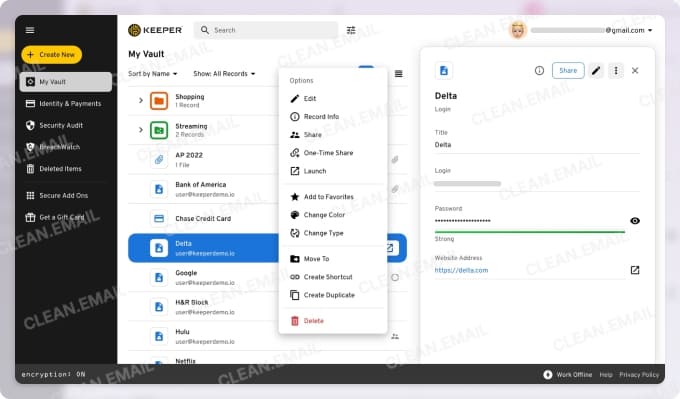
Task: Click the Share button in detail panel
Action: (x=568, y=70)
